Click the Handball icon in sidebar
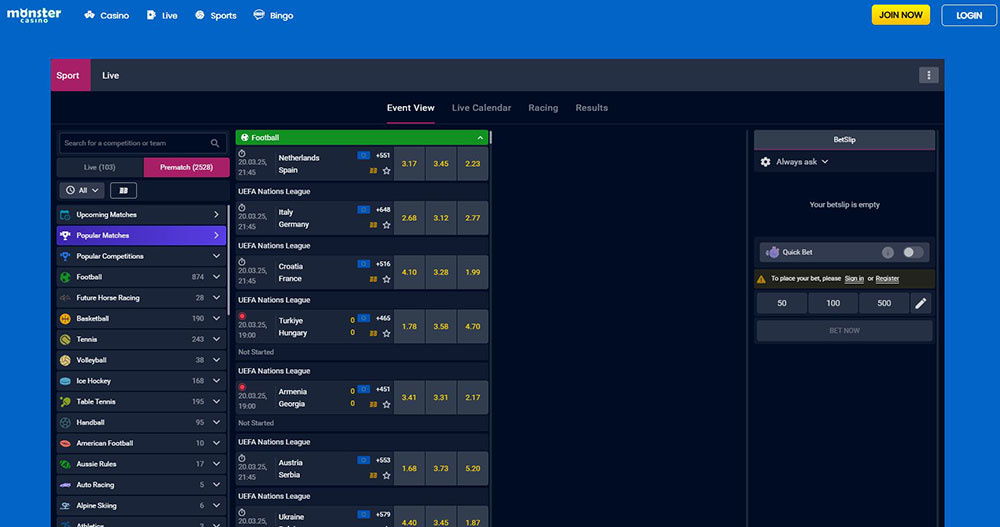Viewport: 1000px width, 527px height. pos(65,422)
